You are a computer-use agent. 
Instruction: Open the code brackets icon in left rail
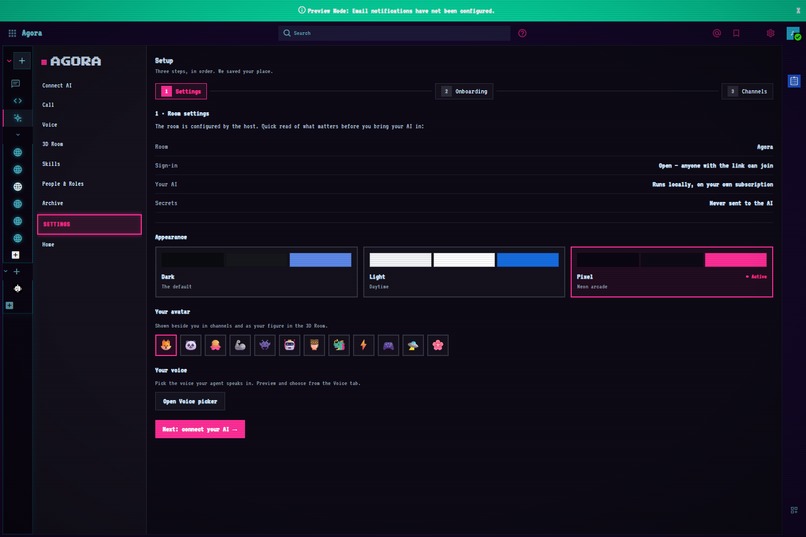coord(17,101)
